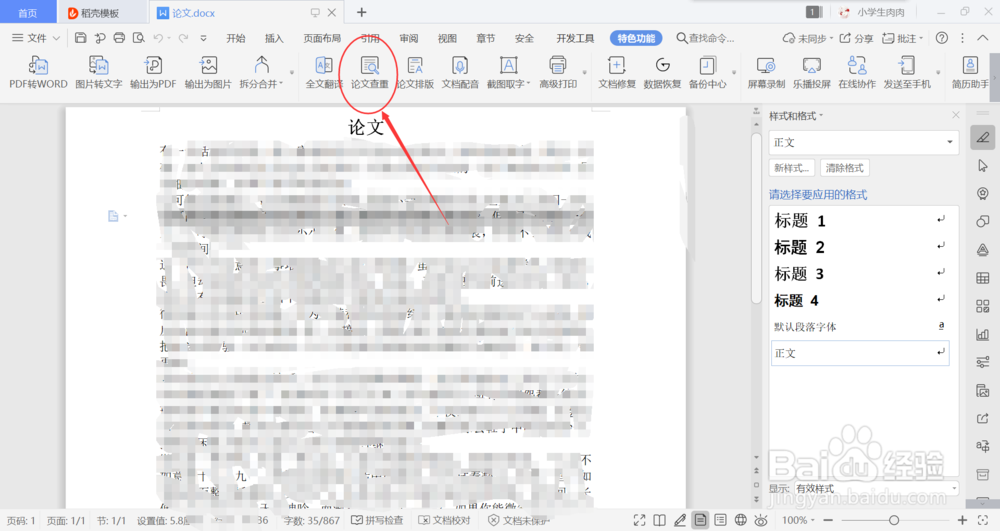This screenshot has width=1000, height=531.
Task: Adjust the zoom slider handle
Action: (x=894, y=520)
